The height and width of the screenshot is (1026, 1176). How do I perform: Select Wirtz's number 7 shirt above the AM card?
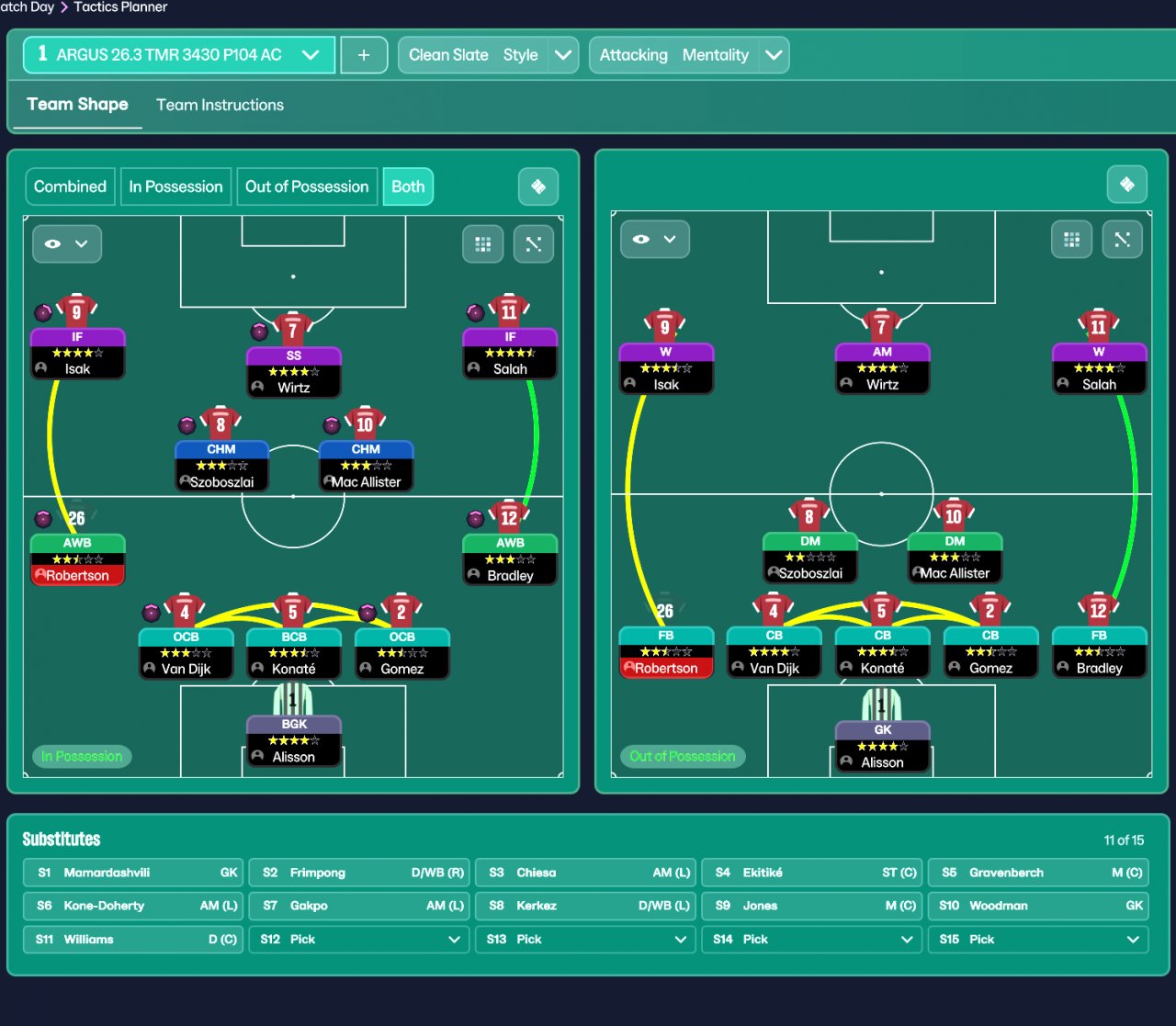pos(882,326)
